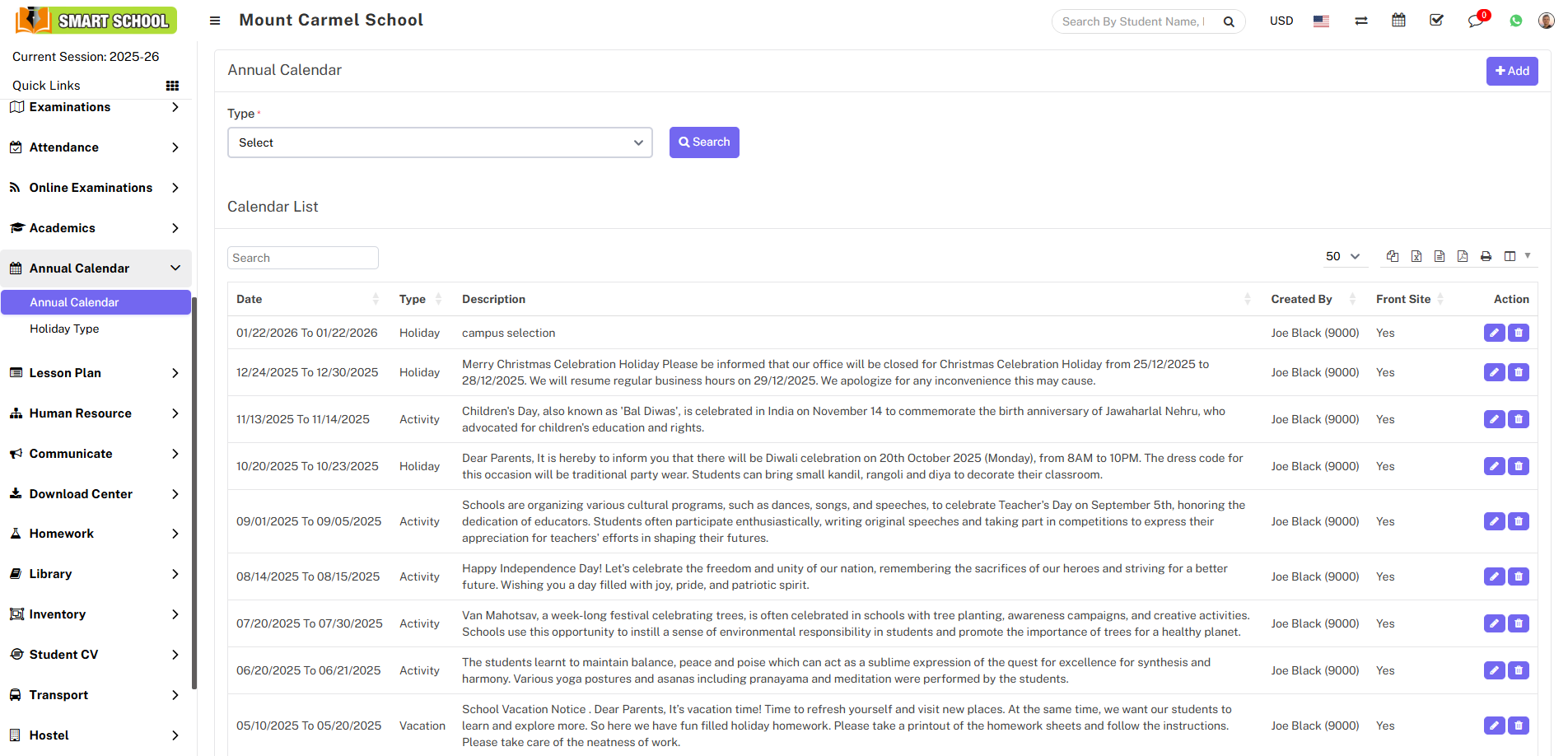Screen dimensions: 1568x756
Task: Open the column visibility dropdown
Action: [x=1516, y=256]
